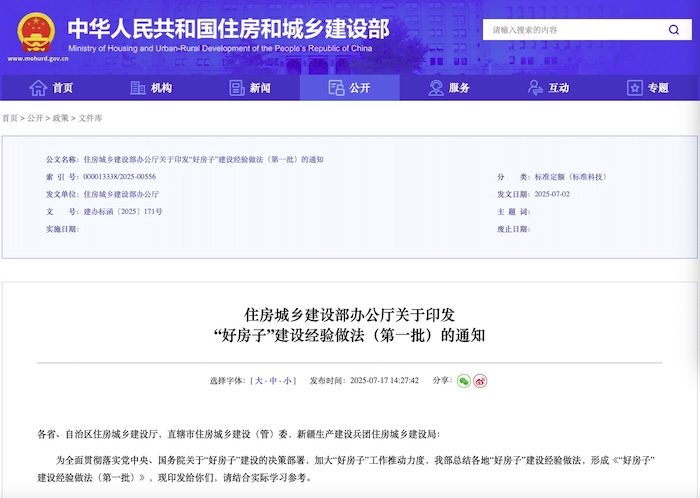Click the document icon beside 公开
The image size is (700, 498).
(336, 88)
